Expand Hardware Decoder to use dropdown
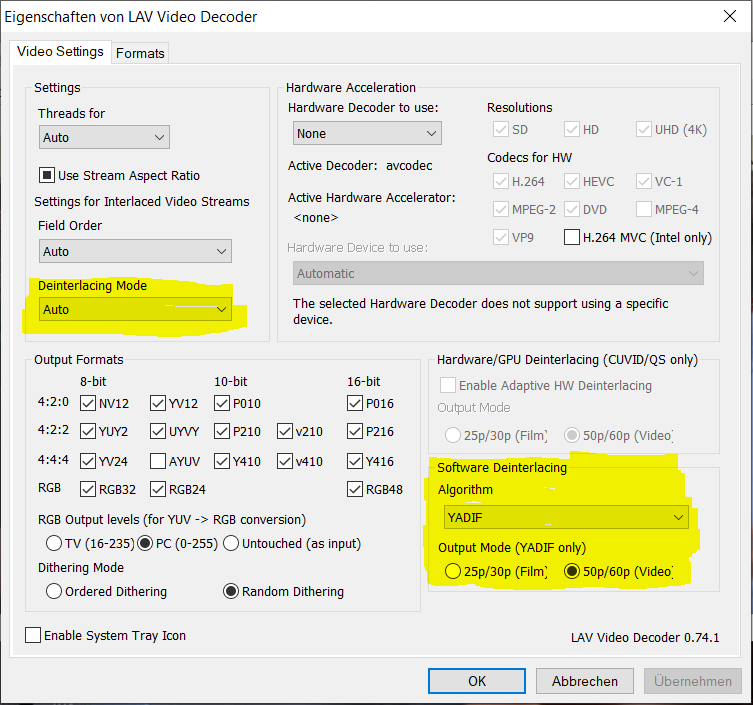Image resolution: width=753 pixels, height=705 pixels. (367, 133)
